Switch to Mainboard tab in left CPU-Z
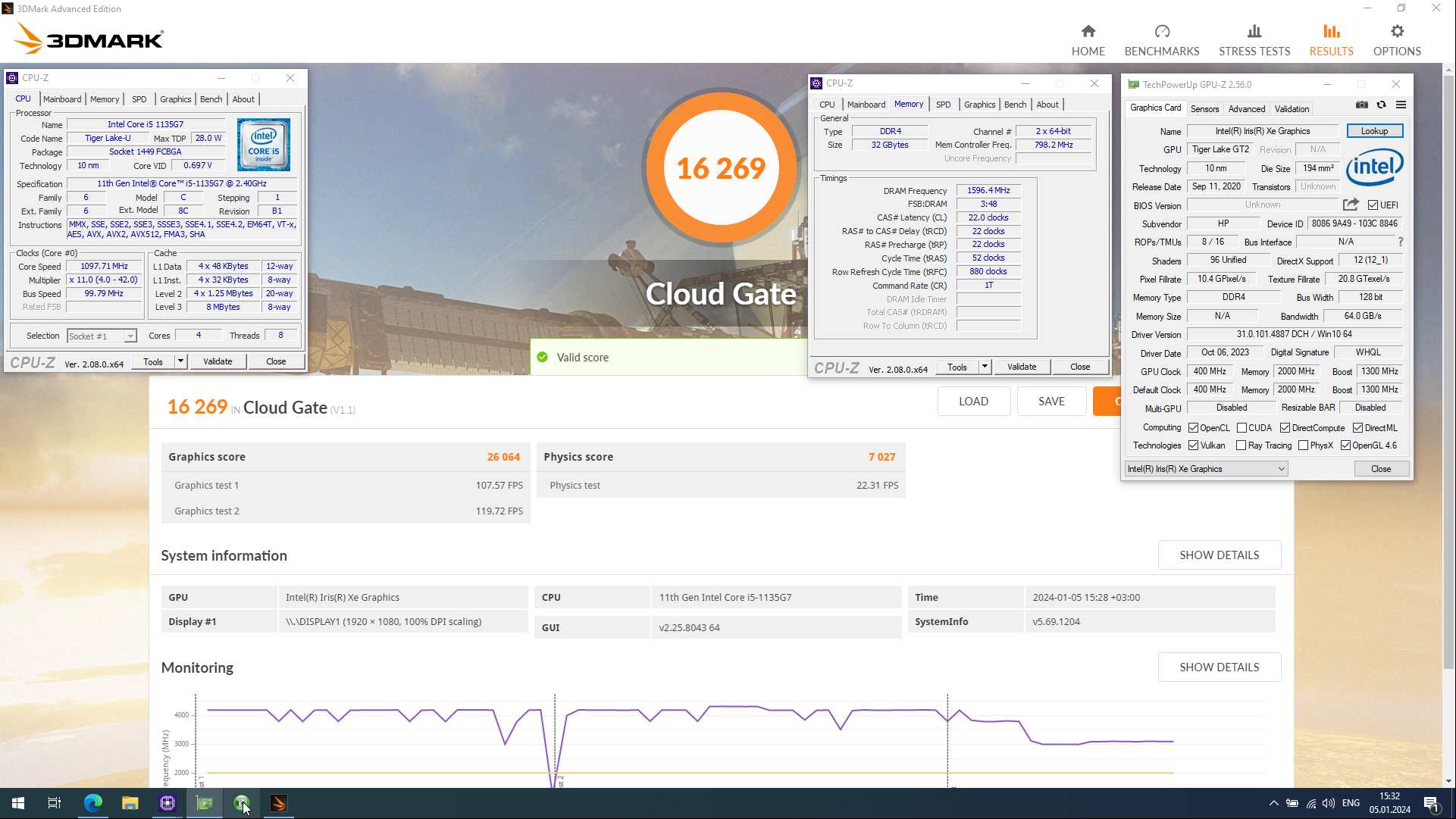The image size is (1456, 819). pos(62,99)
